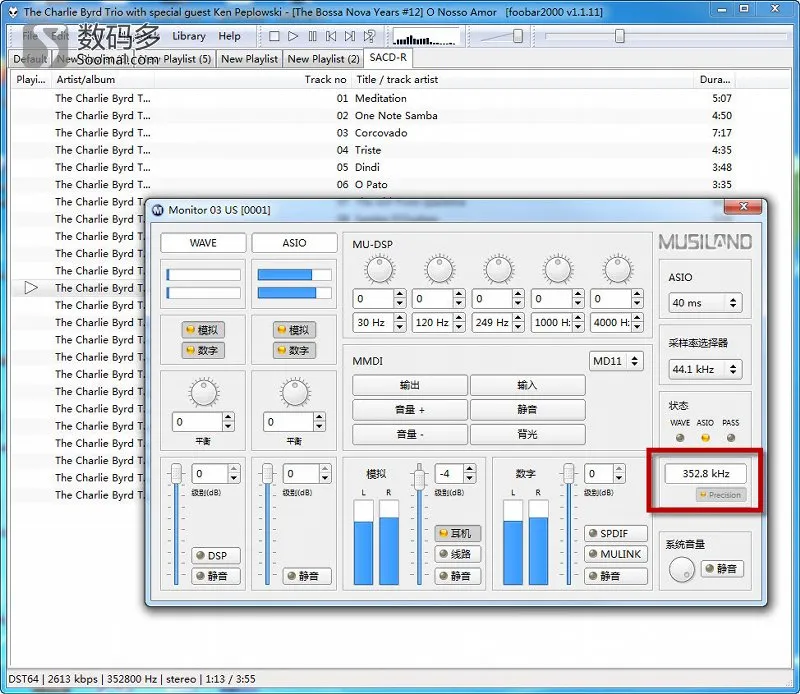This screenshot has height=694, width=800.
Task: Pause playback in foobar2000 toolbar
Action: click(312, 36)
